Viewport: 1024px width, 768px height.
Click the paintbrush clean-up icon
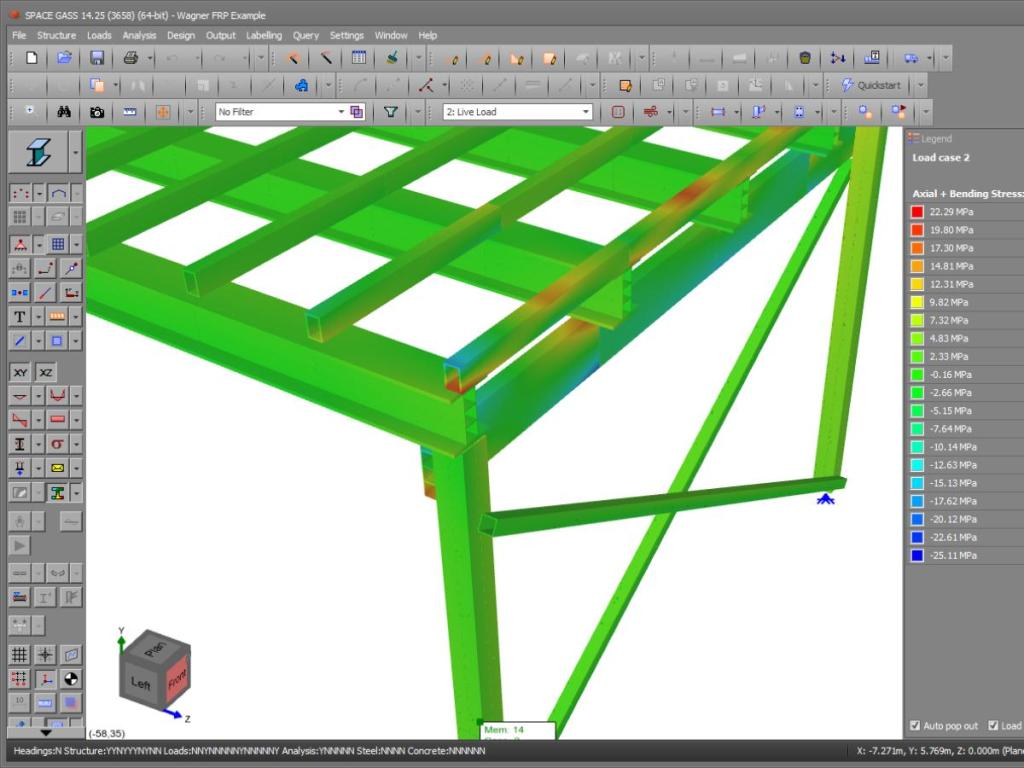pyautogui.click(x=392, y=58)
